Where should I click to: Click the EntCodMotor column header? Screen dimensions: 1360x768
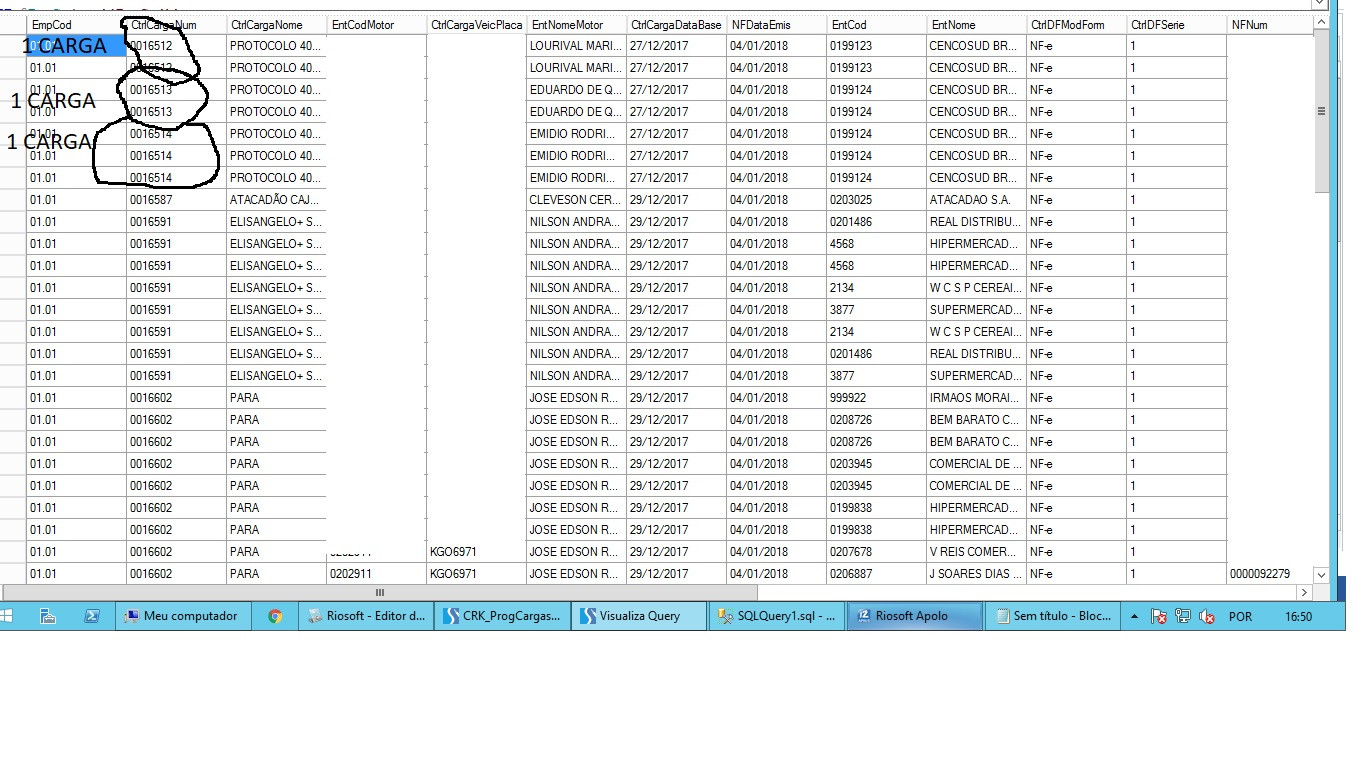coord(376,25)
